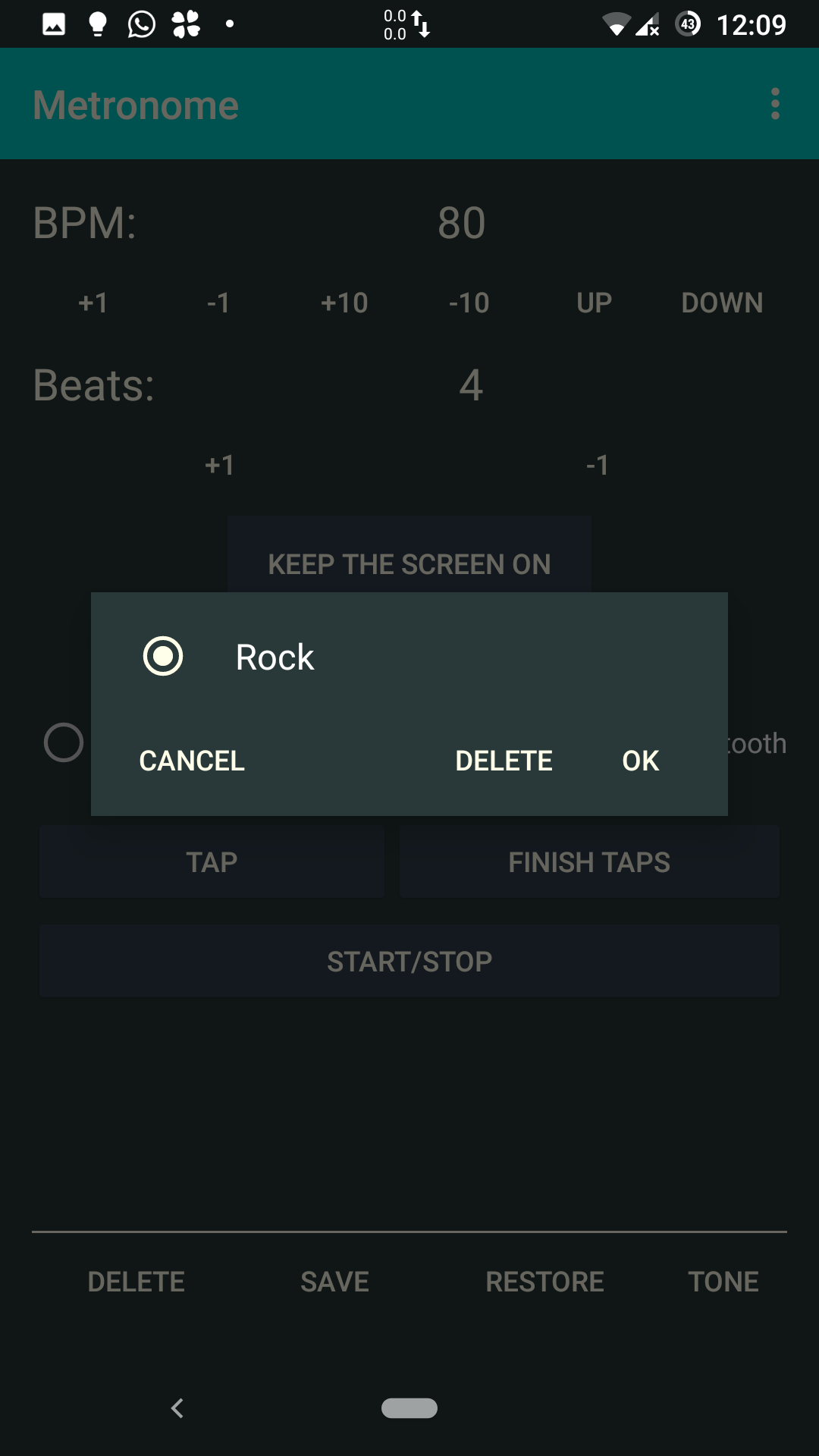Screen dimensions: 819x1456
Task: Tap the Finish Taps button
Action: coord(589,862)
